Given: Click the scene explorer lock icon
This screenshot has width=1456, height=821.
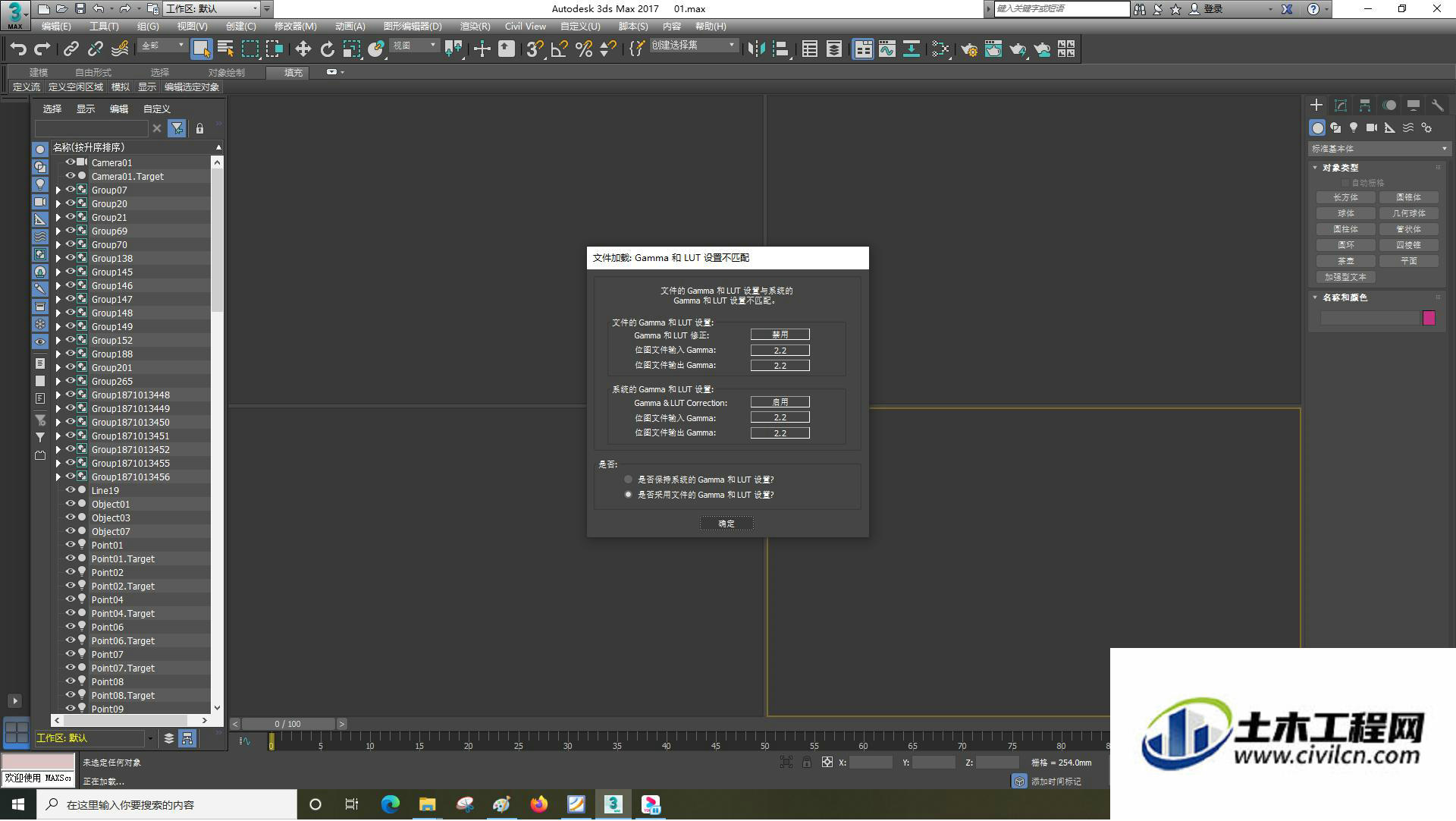Looking at the screenshot, I should pos(199,128).
